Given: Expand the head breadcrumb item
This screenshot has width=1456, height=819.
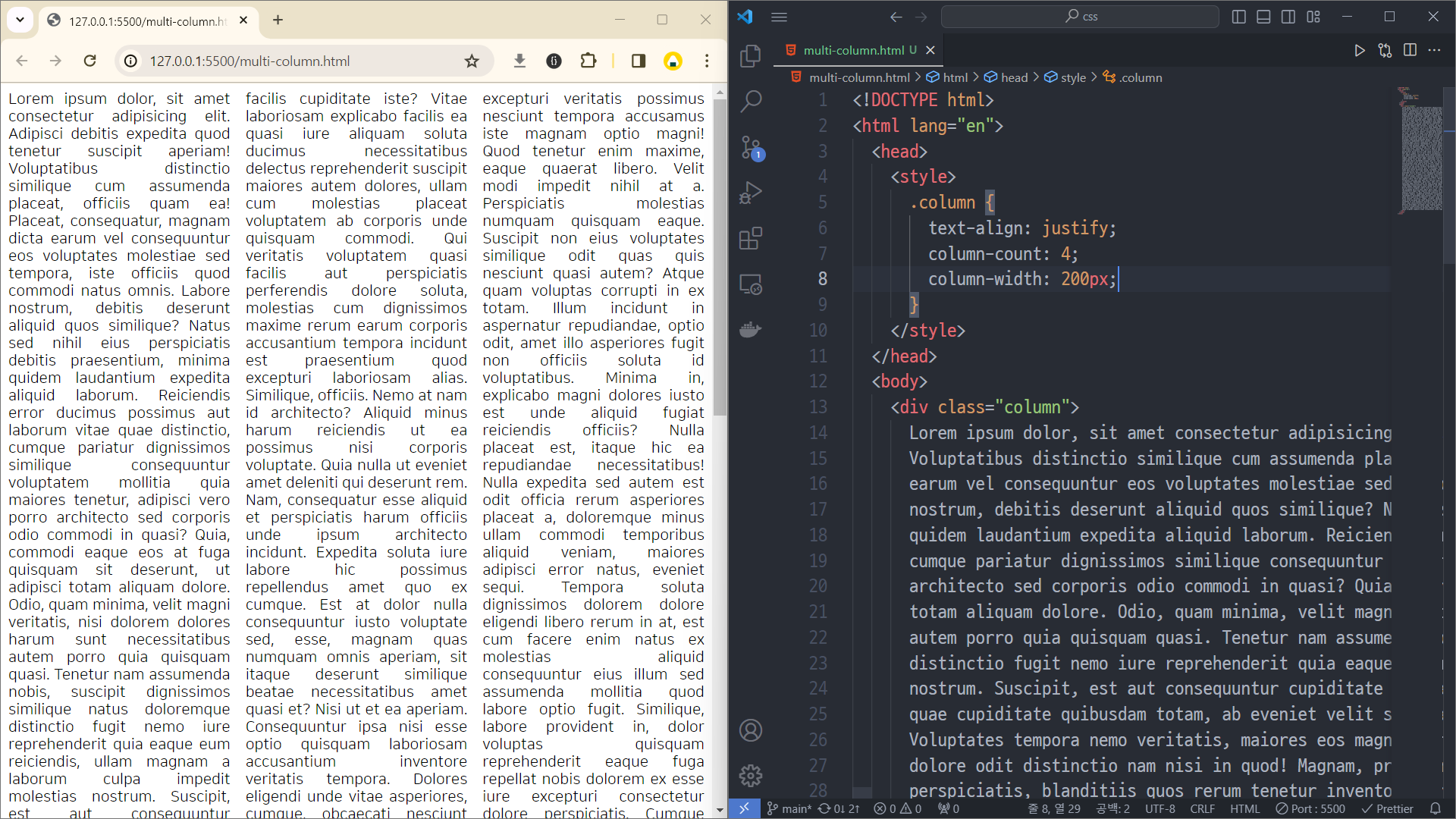Looking at the screenshot, I should point(1014,77).
